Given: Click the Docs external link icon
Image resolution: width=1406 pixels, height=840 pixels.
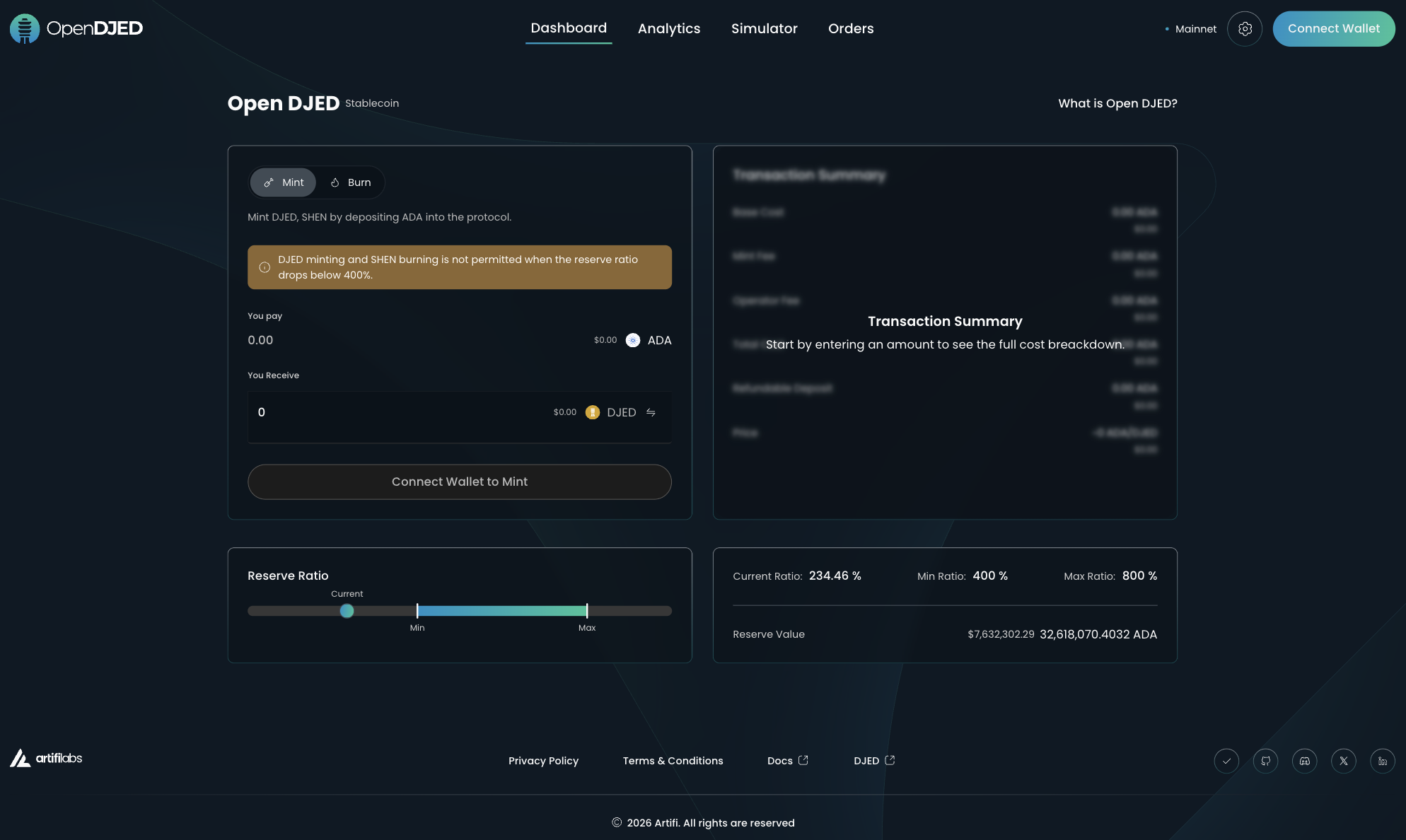Looking at the screenshot, I should [803, 760].
